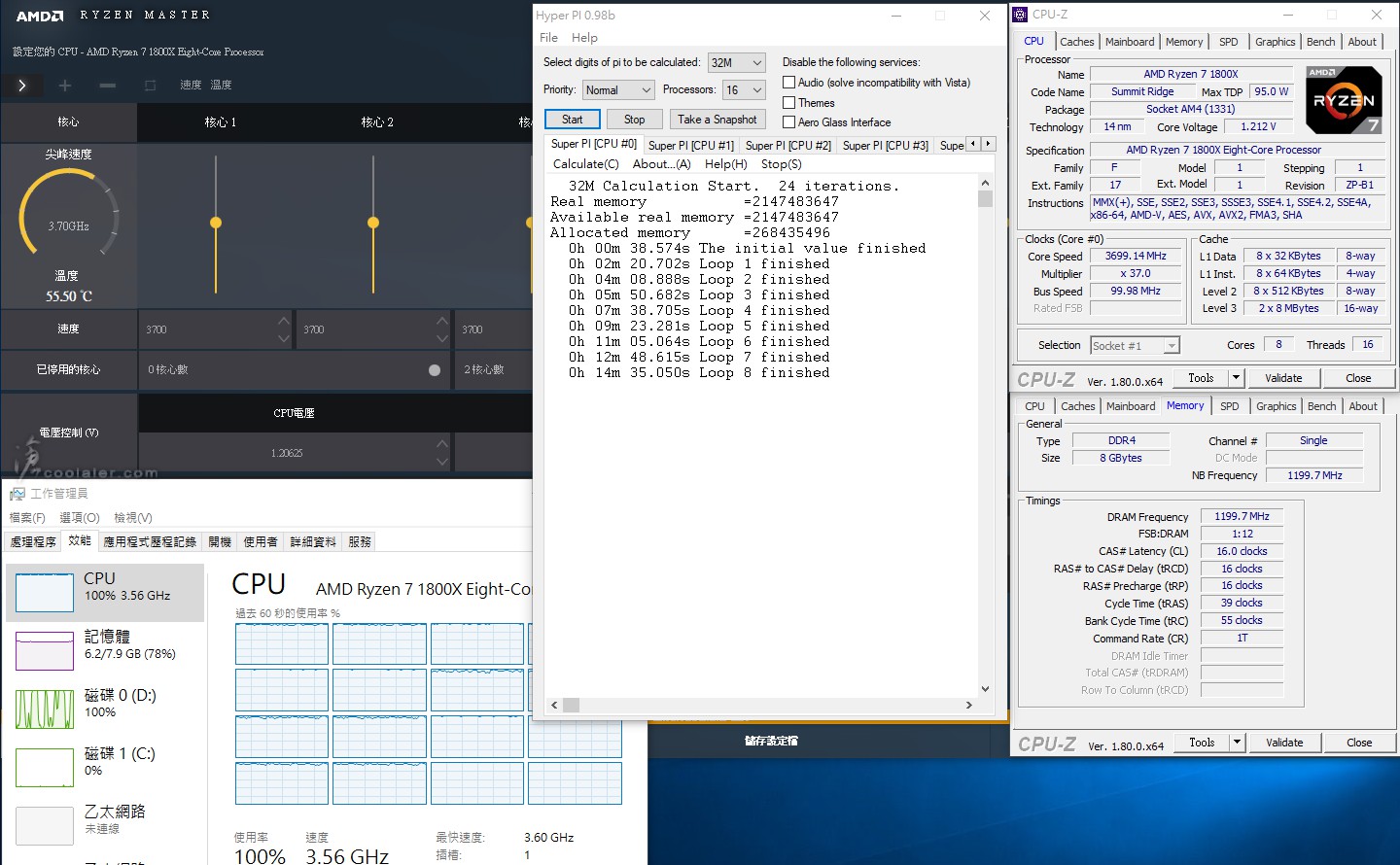Click Stop button in Hyper PI
This screenshot has height=865, width=1400.
[635, 120]
